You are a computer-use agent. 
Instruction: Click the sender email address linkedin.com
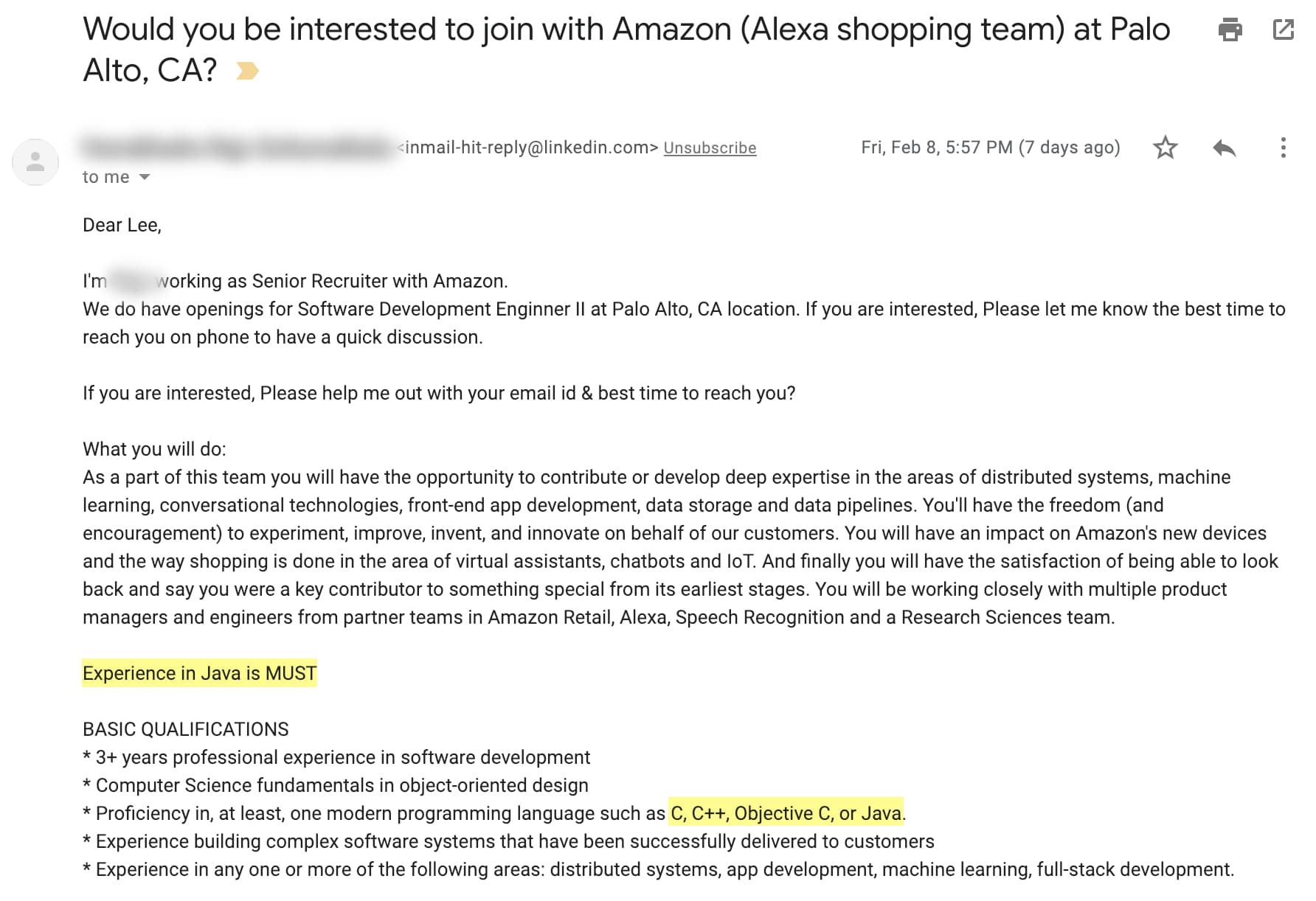[525, 147]
